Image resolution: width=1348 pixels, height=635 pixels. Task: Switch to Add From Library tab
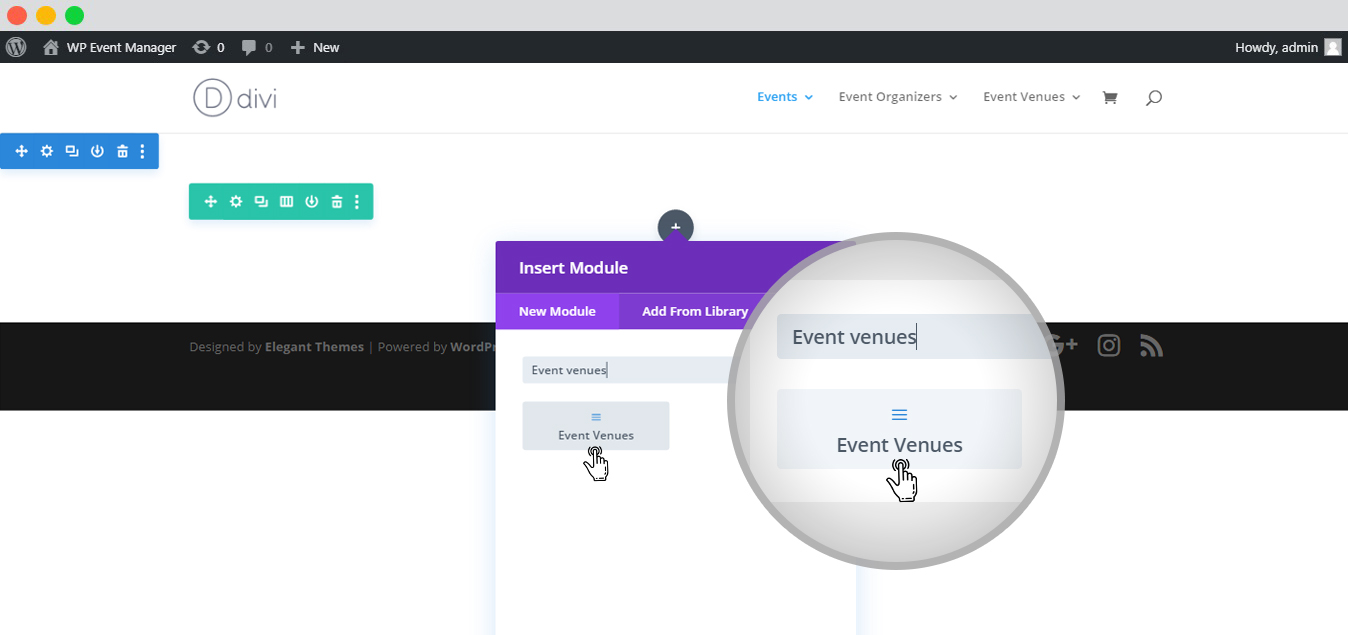695,311
